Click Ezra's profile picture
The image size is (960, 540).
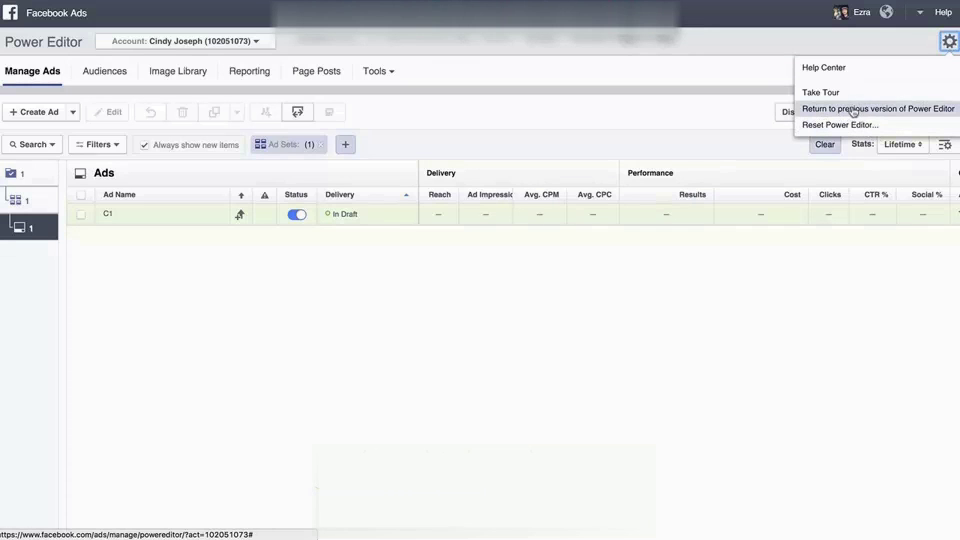pos(841,12)
